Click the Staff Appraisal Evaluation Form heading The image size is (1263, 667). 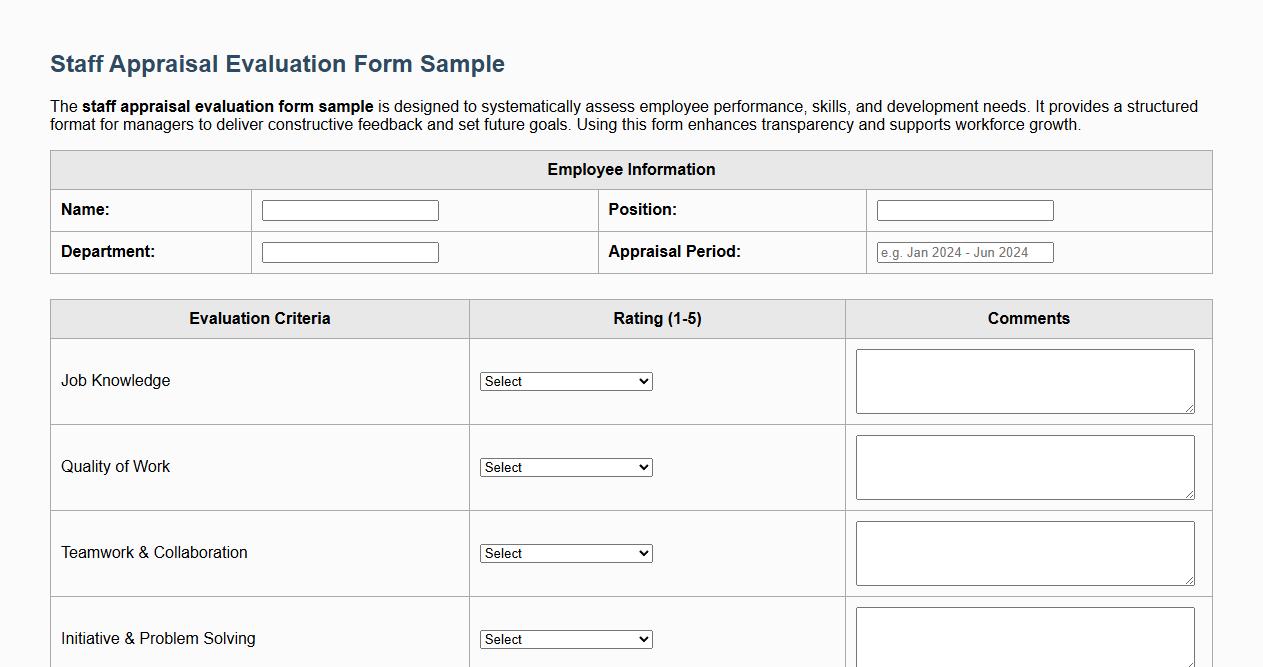tap(276, 63)
